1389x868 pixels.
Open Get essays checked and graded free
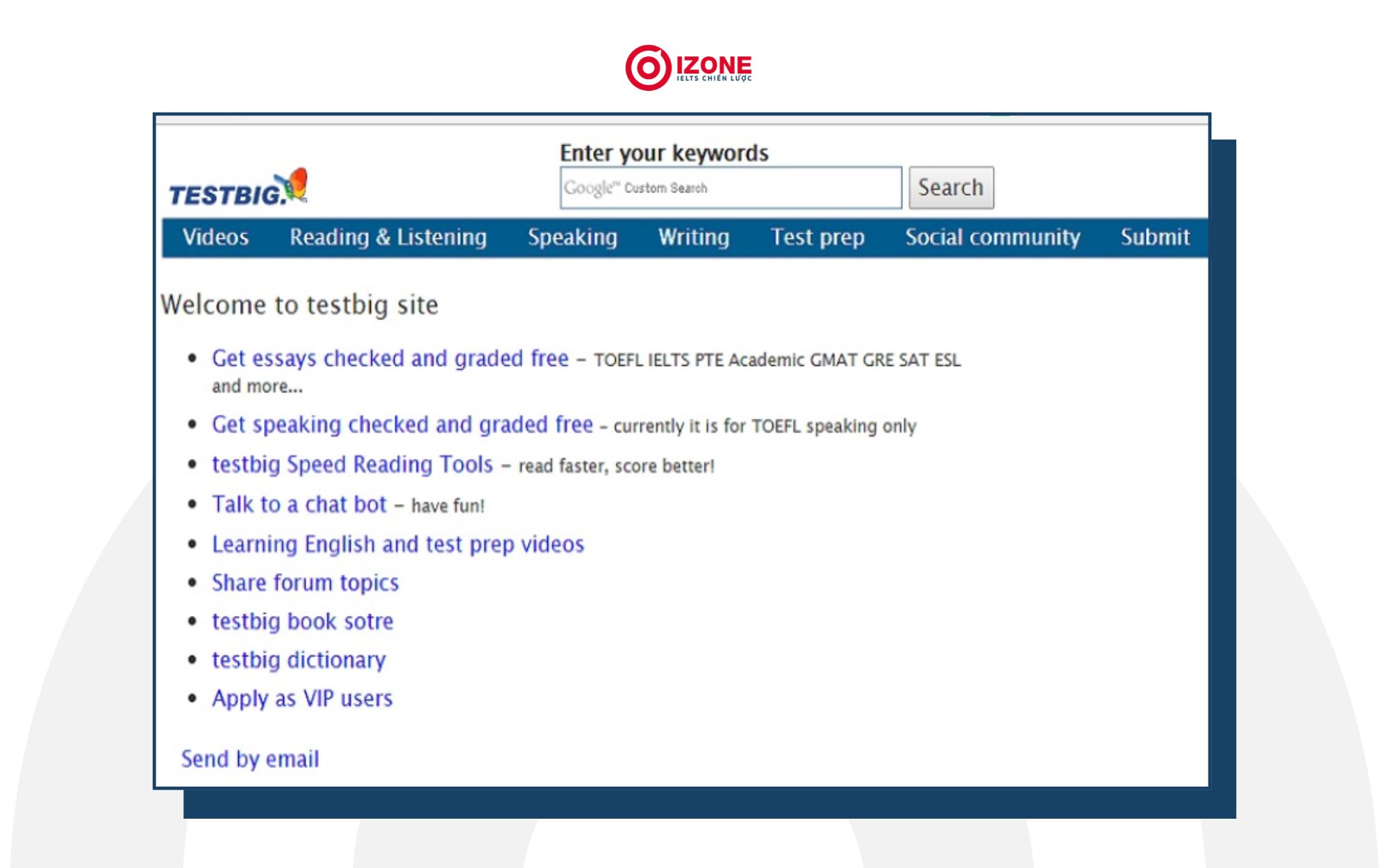(x=390, y=358)
